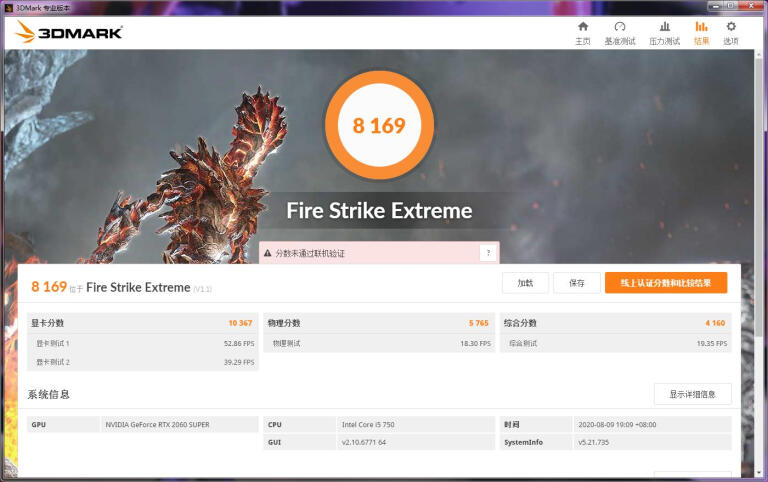
Task: Open the Stress Test (压力测试) tab
Action: [665, 33]
